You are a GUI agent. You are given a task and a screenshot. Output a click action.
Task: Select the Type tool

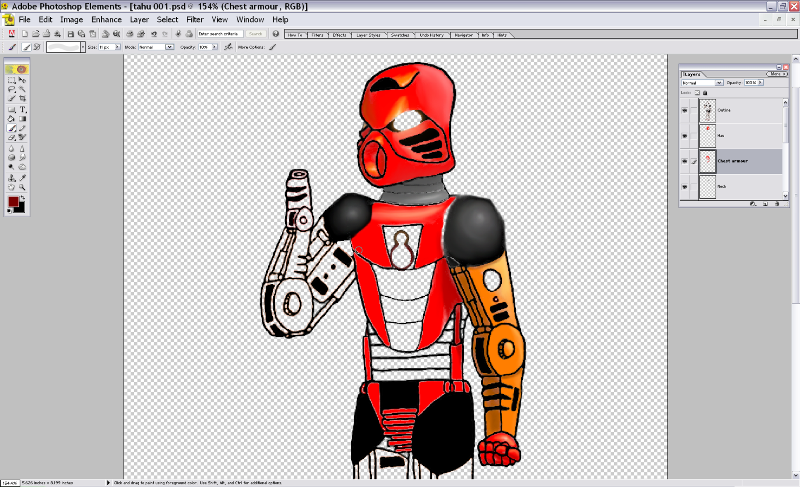click(22, 110)
